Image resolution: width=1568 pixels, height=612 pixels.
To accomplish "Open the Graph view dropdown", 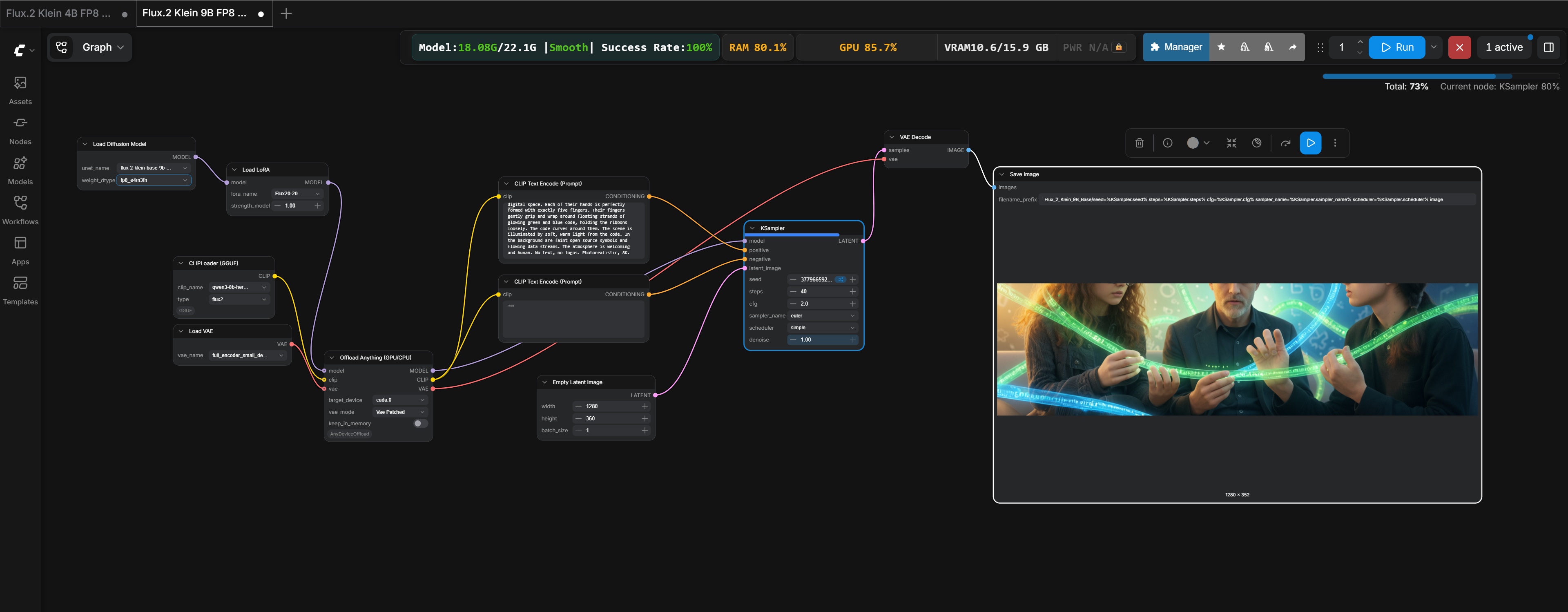I will (x=90, y=47).
